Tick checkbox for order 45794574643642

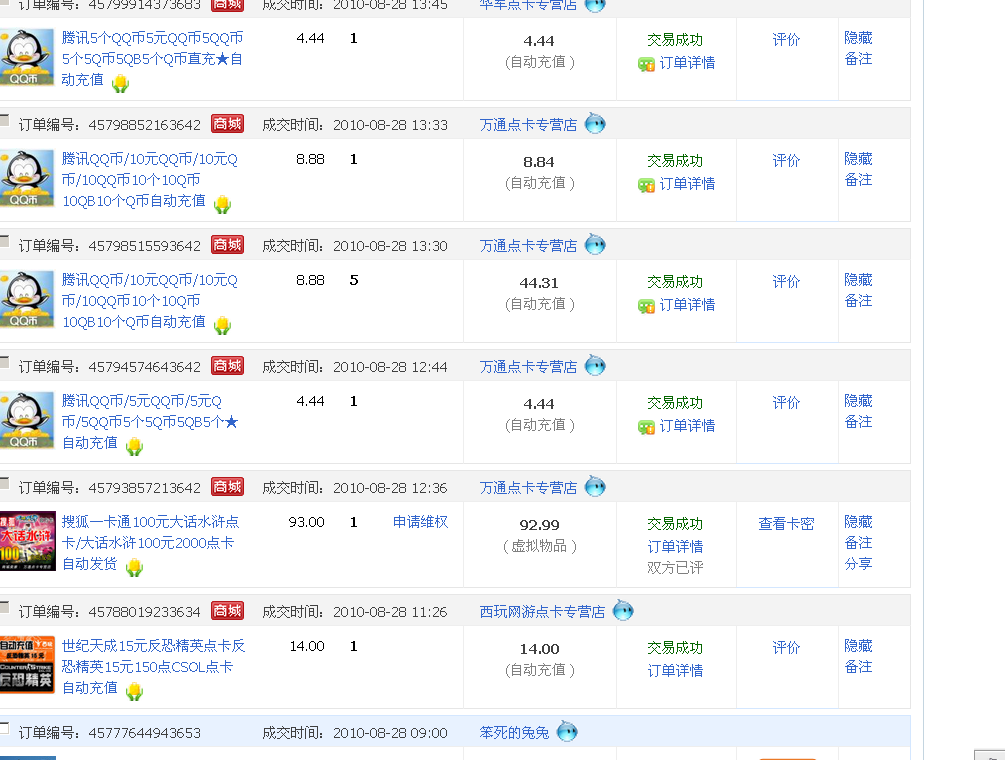point(4,362)
